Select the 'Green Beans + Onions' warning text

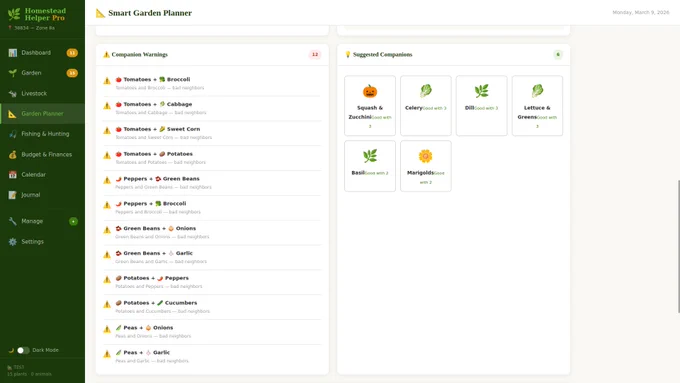(x=156, y=228)
